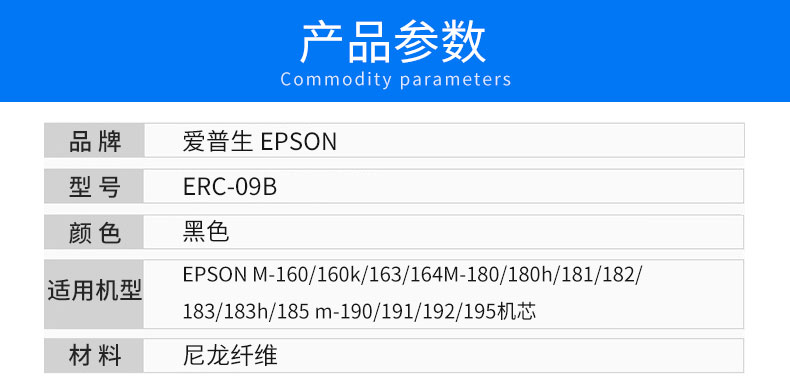This screenshot has width=790, height=390.
Task: Click empty area of 型号 value row
Action: 504,186
